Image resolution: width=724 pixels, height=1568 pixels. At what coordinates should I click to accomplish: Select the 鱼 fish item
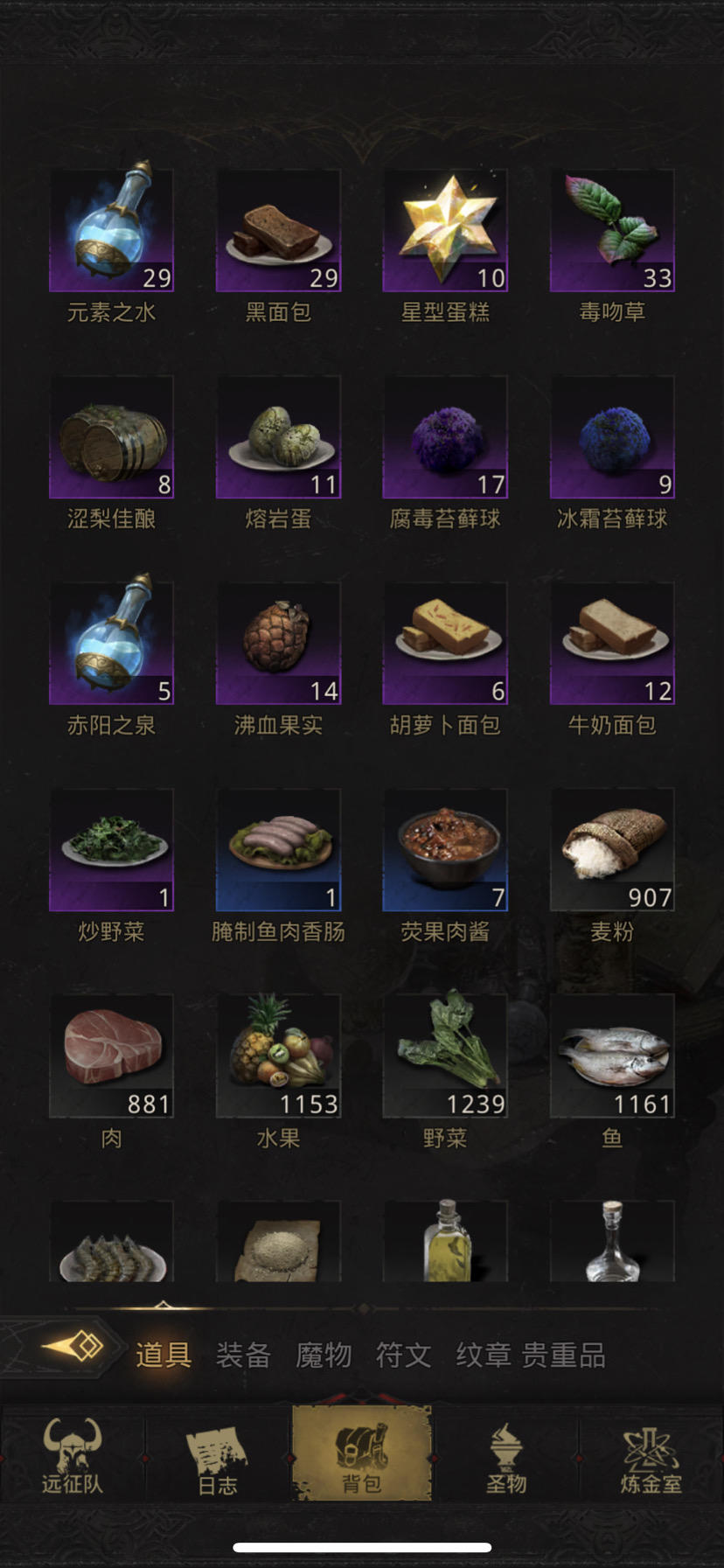(612, 1056)
